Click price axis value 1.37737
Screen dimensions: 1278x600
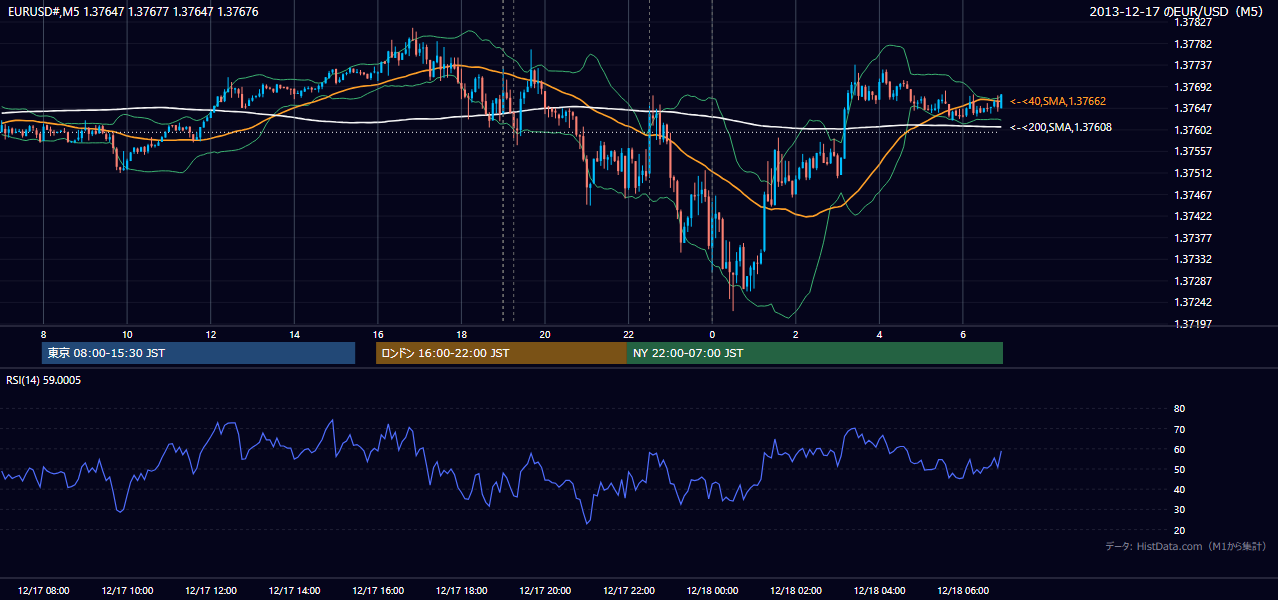(1192, 65)
